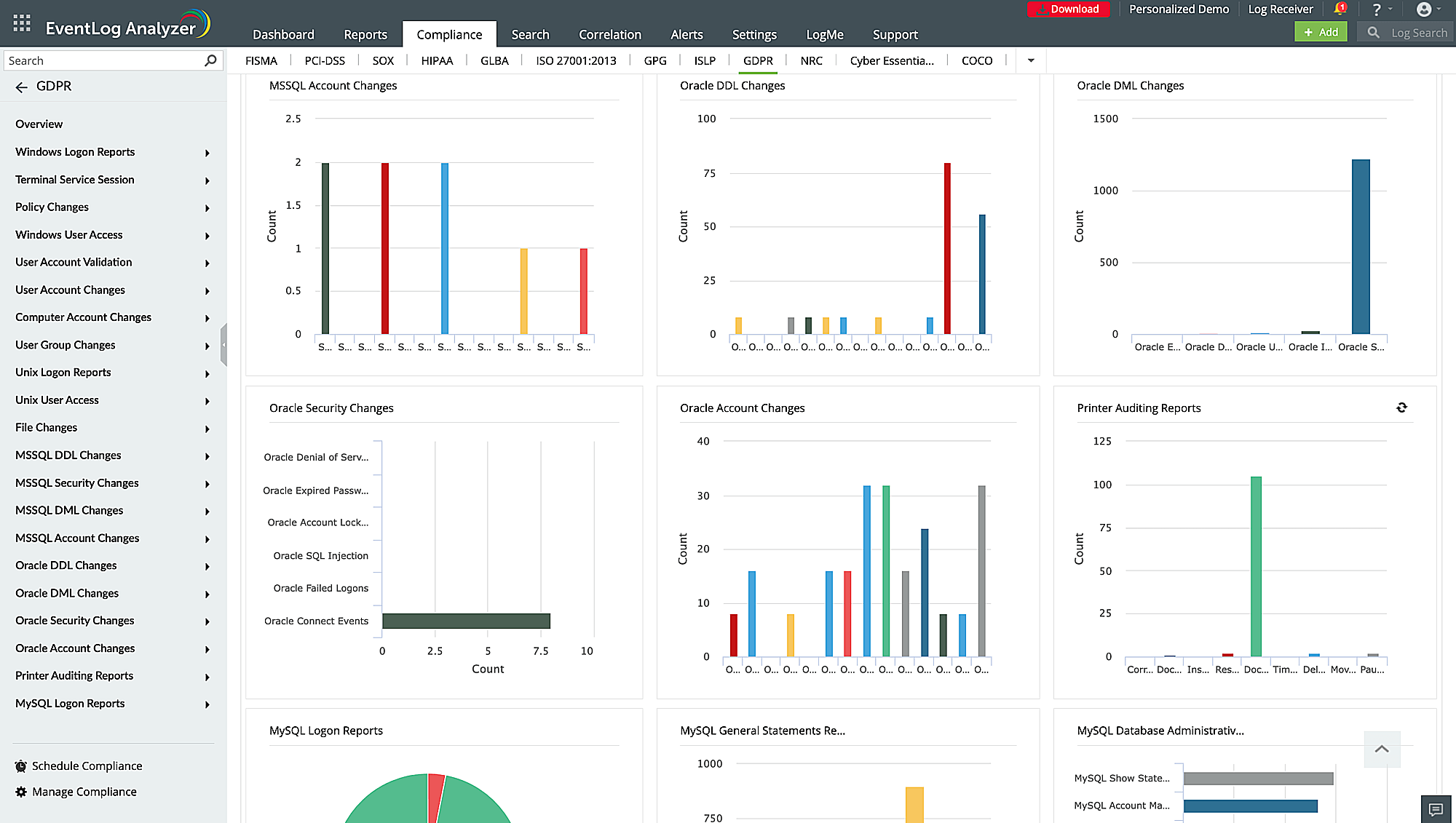Select the PCI-DSS compliance tab
Screen dimensions: 1456x823
click(325, 60)
